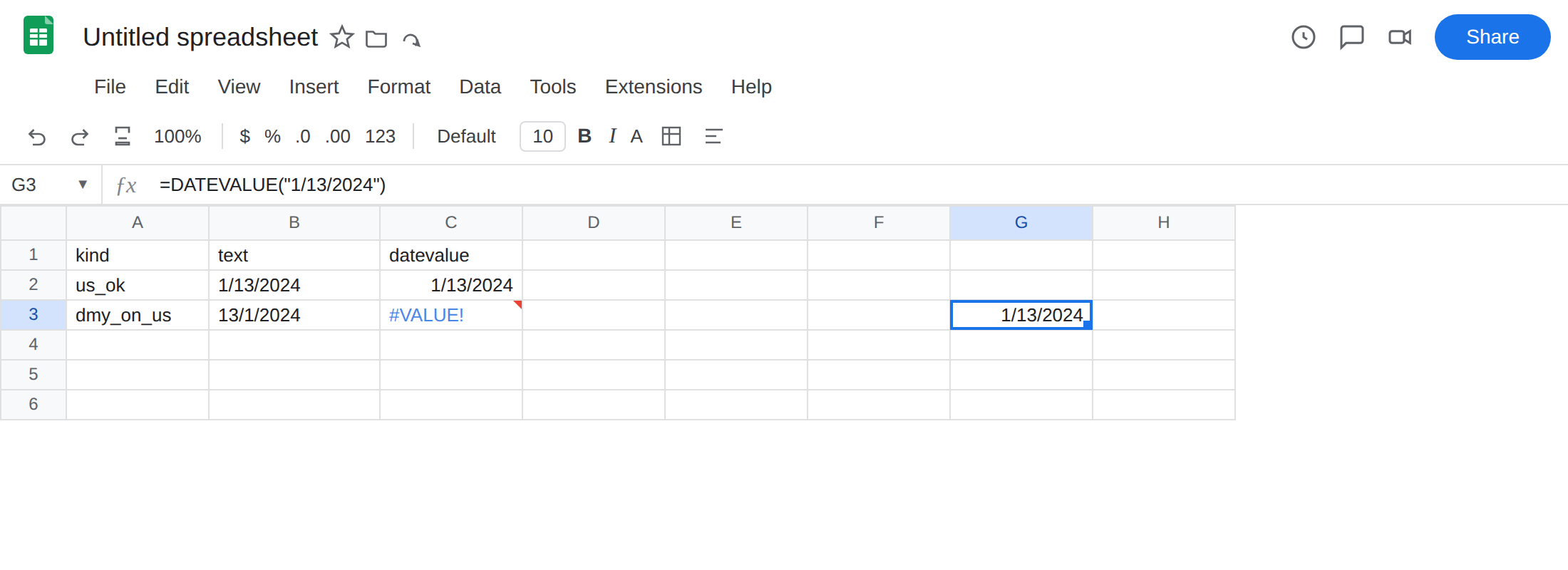Open the Insert menu
Image resolution: width=1568 pixels, height=570 pixels.
(314, 87)
